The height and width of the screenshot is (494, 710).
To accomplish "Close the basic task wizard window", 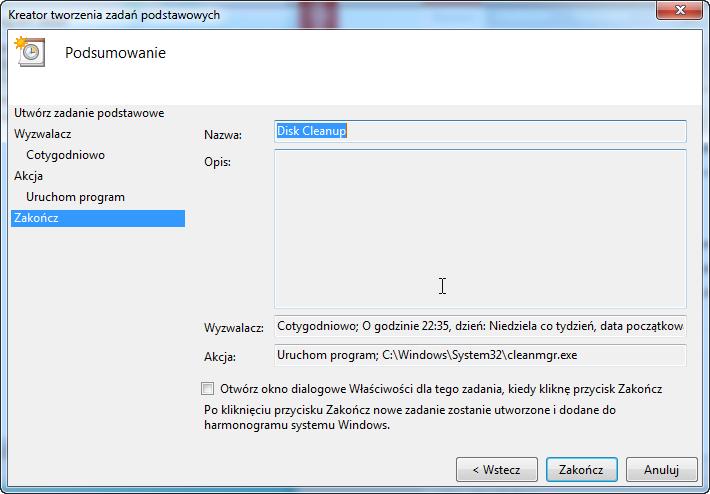I will pos(680,10).
